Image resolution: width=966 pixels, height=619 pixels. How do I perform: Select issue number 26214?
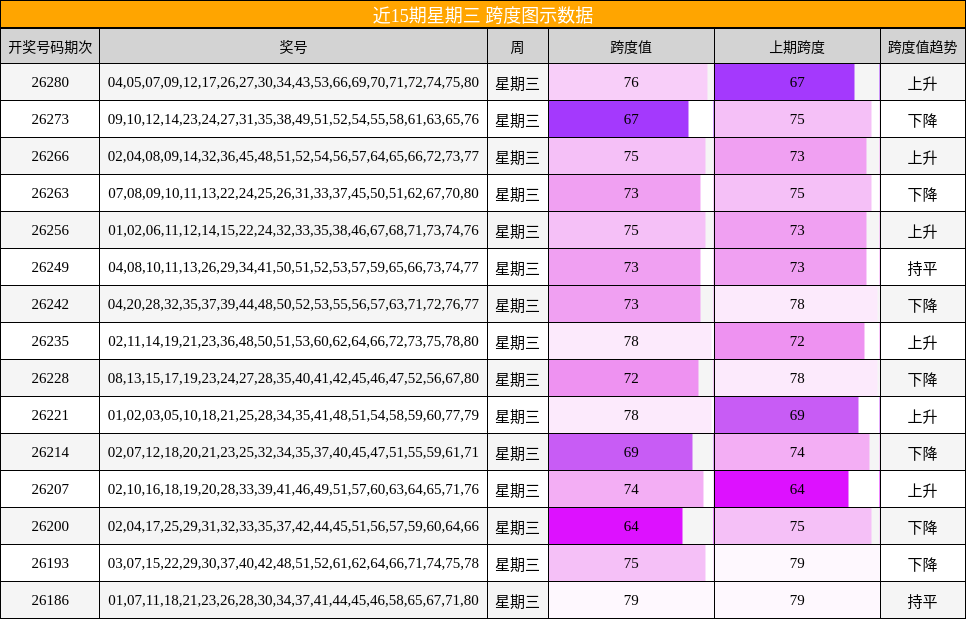pyautogui.click(x=50, y=452)
